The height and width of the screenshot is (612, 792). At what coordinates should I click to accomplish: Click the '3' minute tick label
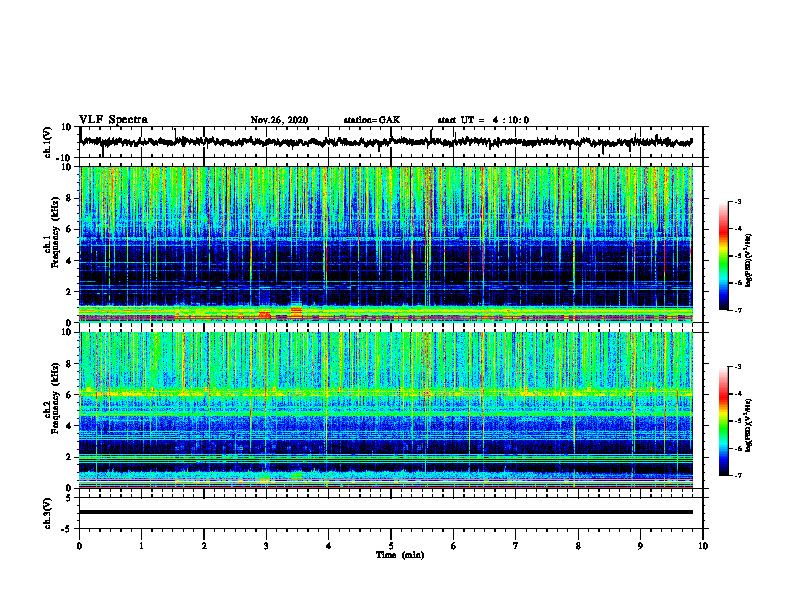266,546
